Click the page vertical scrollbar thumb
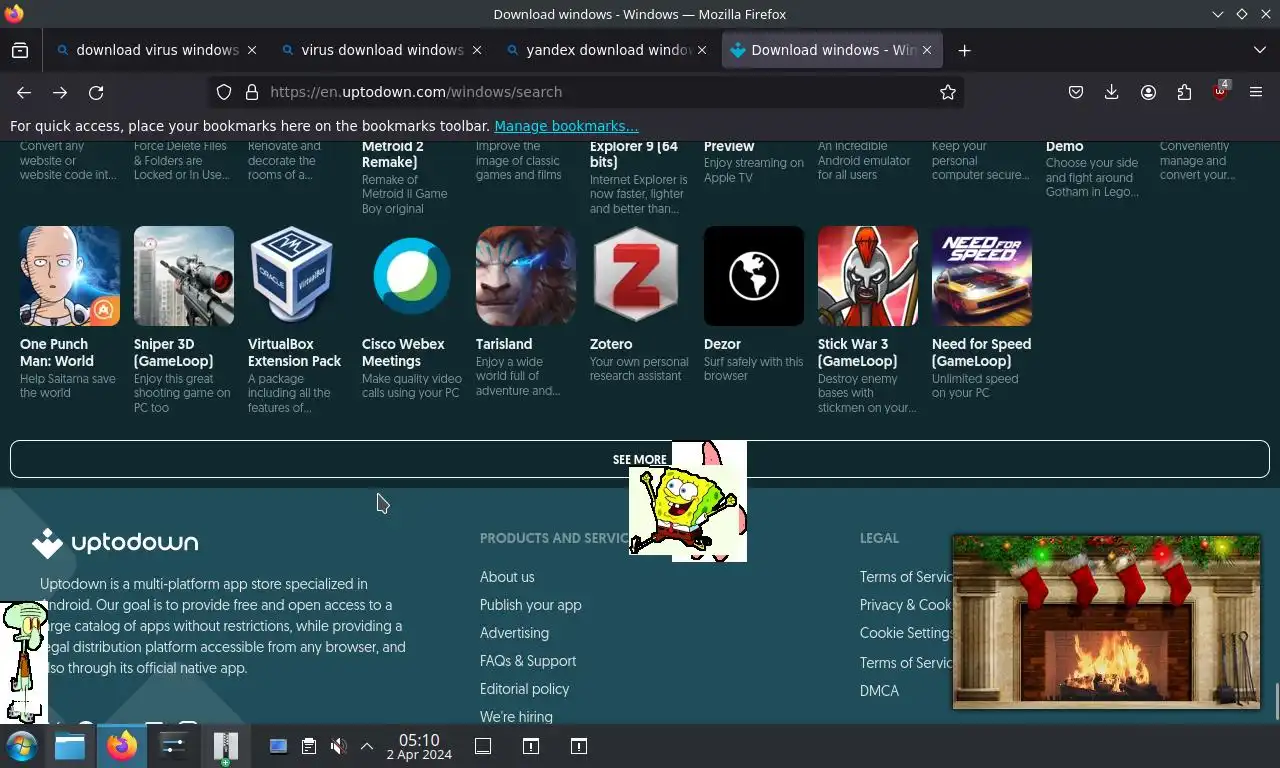 pos(1276,701)
